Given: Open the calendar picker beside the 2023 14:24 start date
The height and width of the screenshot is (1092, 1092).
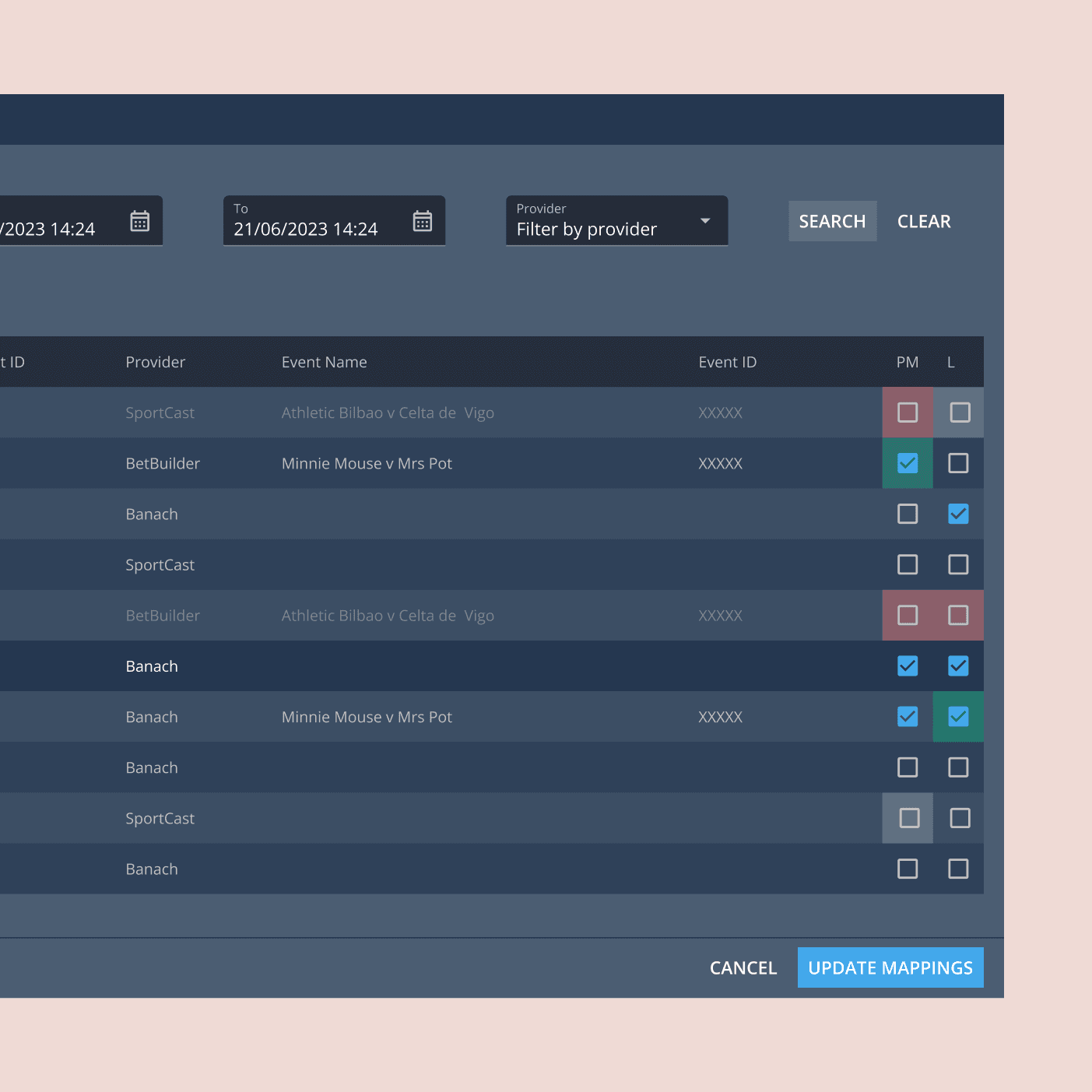Looking at the screenshot, I should coord(140,221).
